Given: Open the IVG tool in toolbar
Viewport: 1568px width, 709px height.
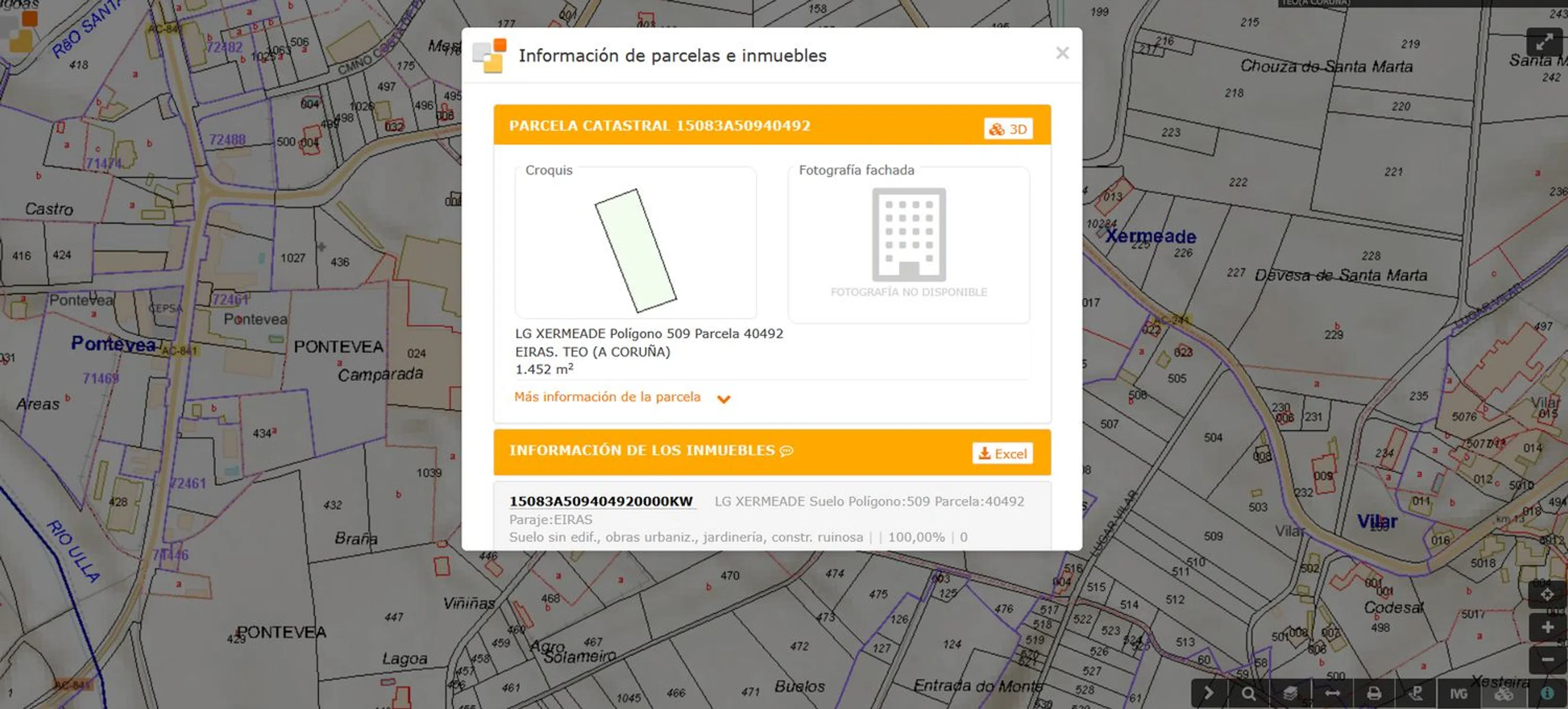Looking at the screenshot, I should point(1458,694).
